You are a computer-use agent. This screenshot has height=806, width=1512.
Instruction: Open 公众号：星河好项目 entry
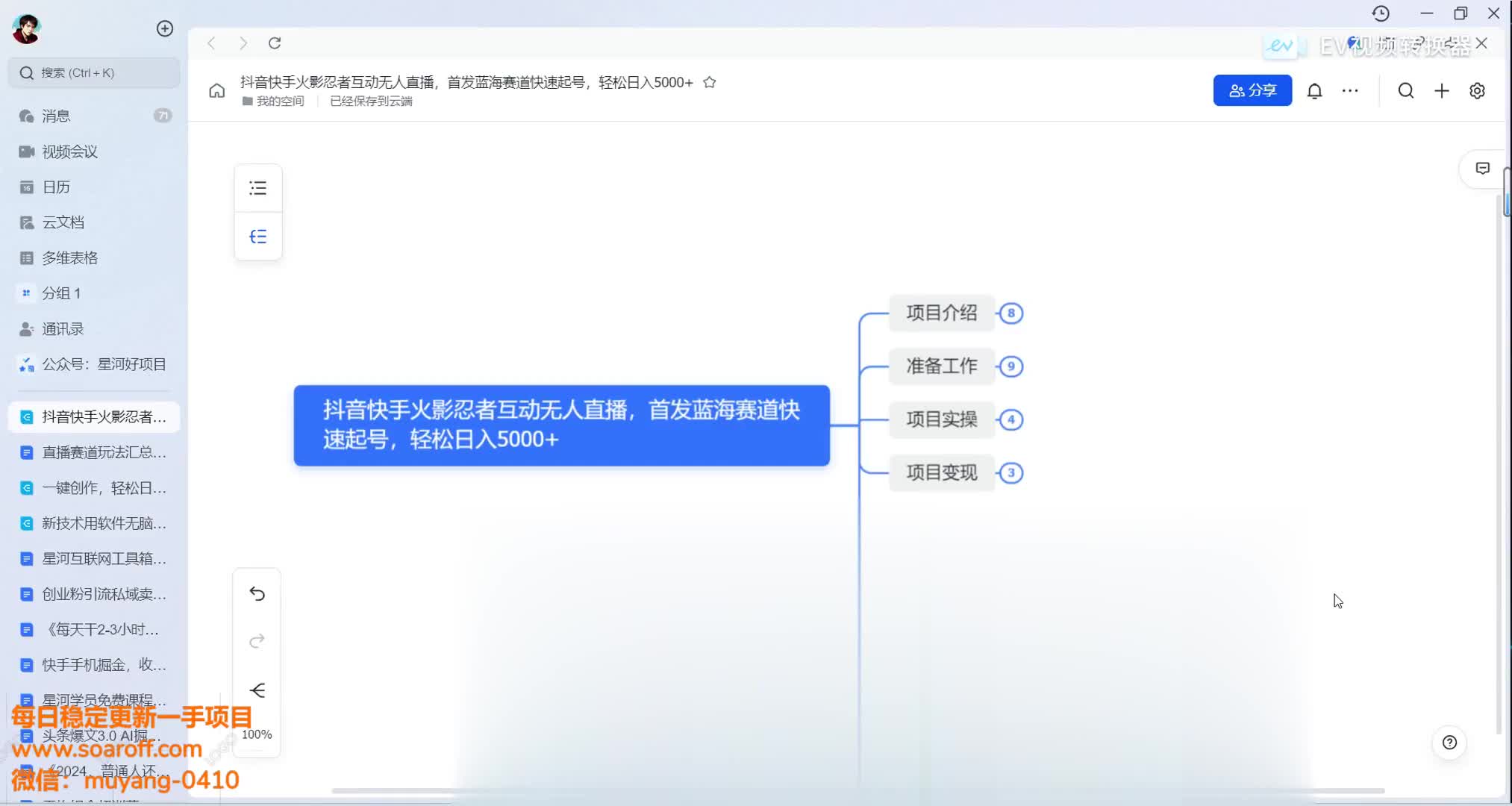point(94,364)
